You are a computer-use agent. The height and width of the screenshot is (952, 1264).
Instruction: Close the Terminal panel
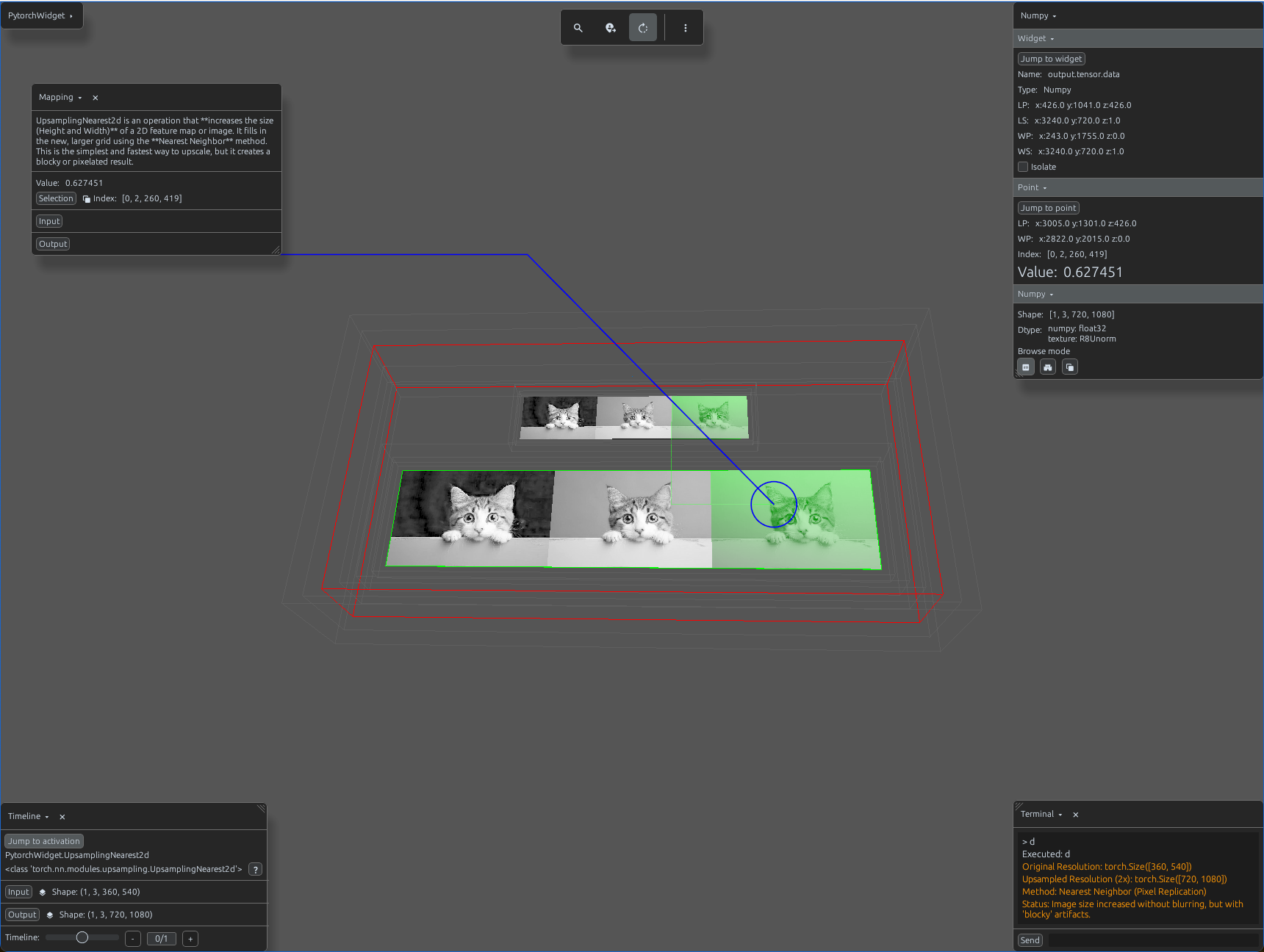click(1076, 815)
